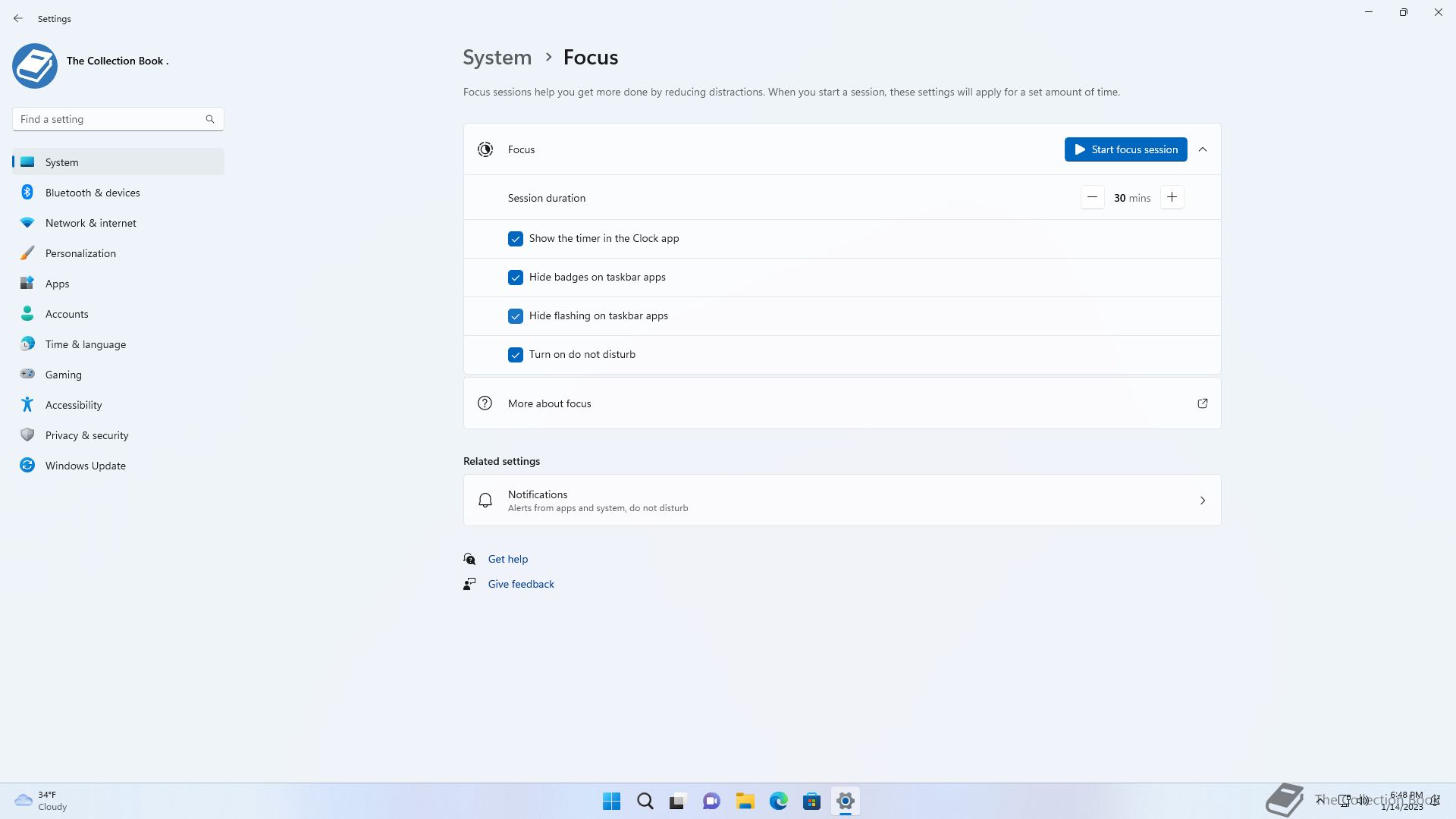Open File Explorer from the taskbar
The height and width of the screenshot is (819, 1456).
(x=745, y=801)
